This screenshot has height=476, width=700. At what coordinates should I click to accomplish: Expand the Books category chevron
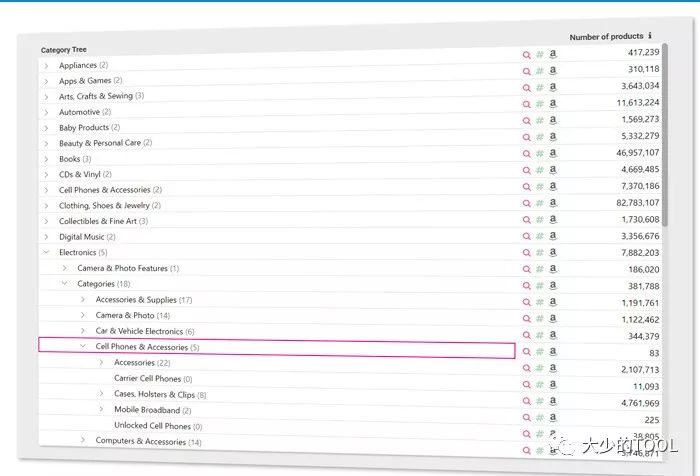tap(46, 159)
